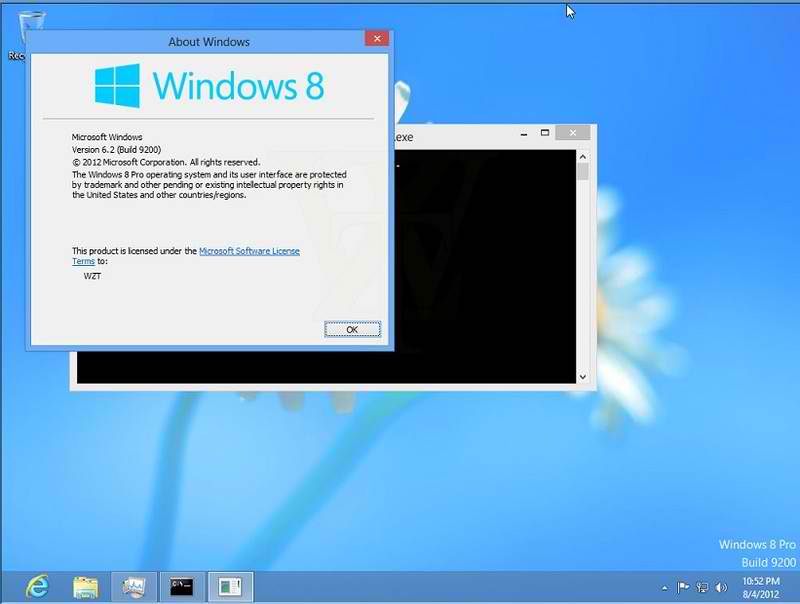The height and width of the screenshot is (604, 800).
Task: Open the System Information app in the taskbar
Action: pos(229,587)
